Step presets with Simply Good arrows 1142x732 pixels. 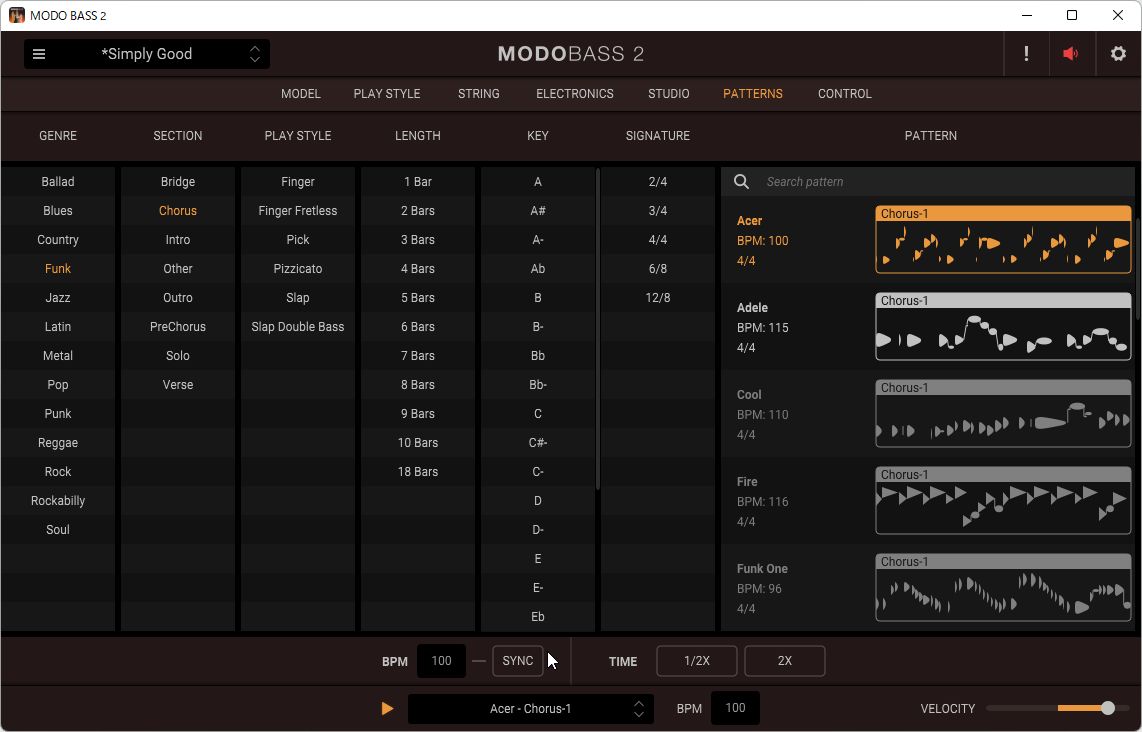(255, 54)
